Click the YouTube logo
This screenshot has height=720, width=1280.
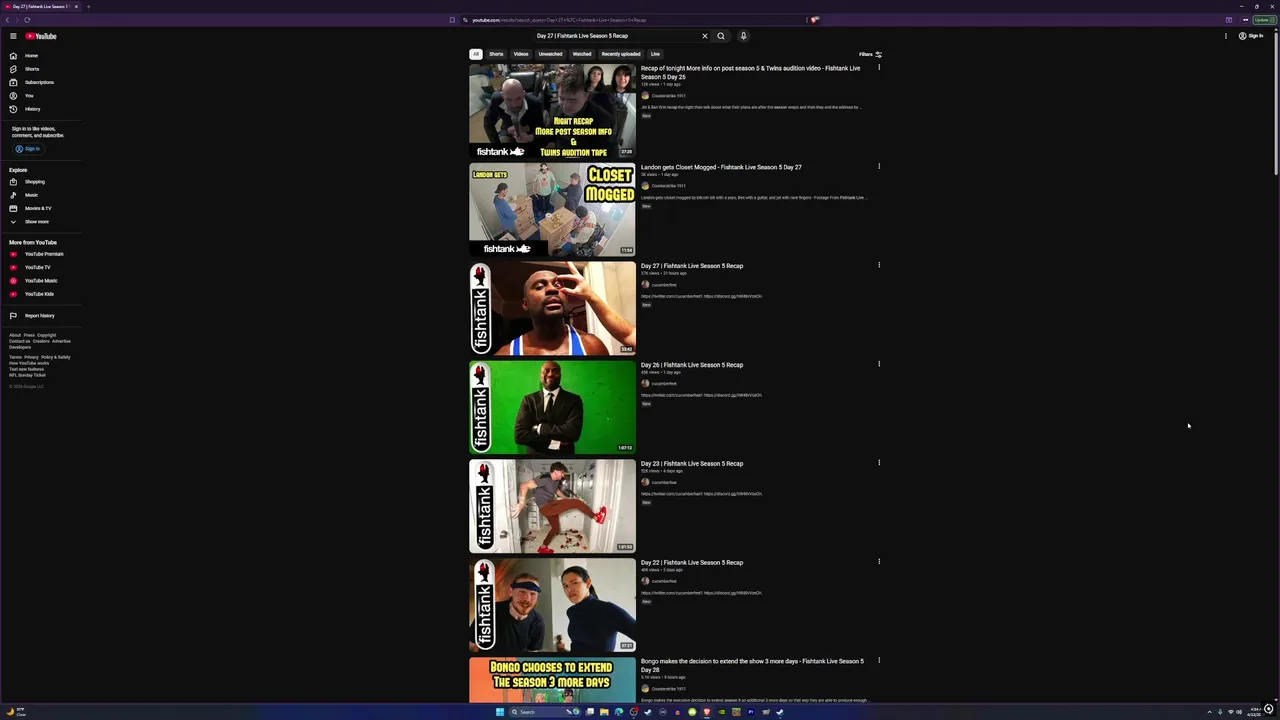point(41,36)
